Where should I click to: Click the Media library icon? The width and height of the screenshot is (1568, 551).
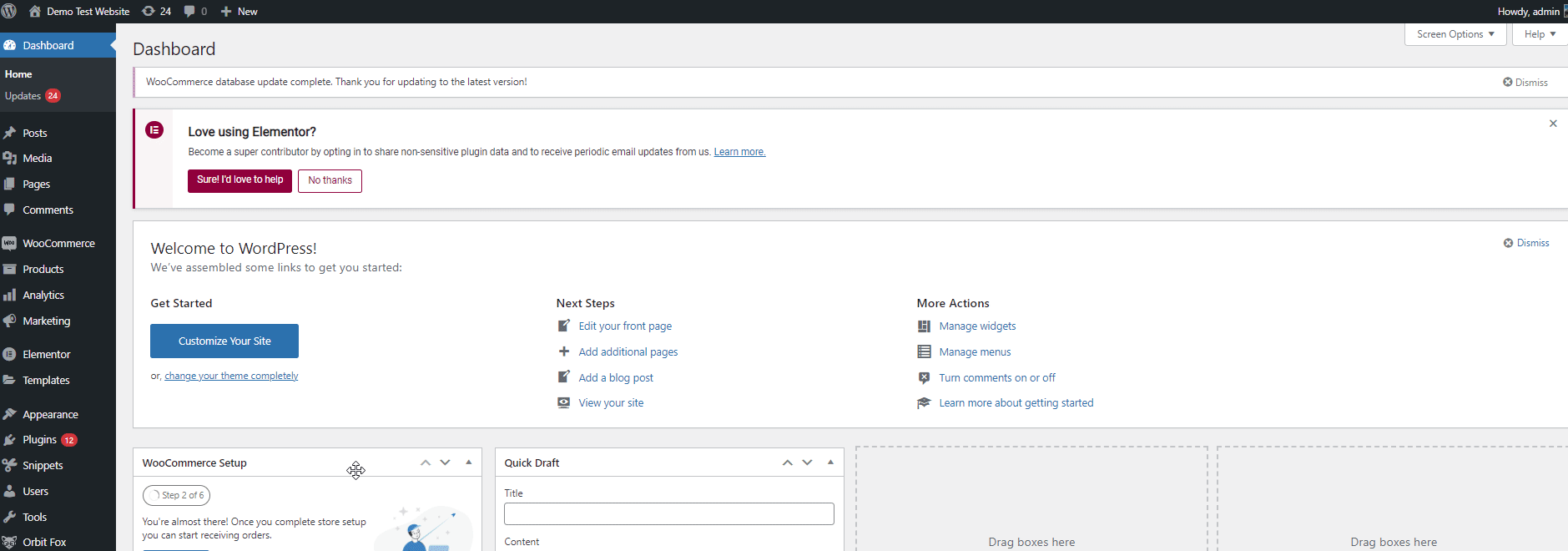tap(10, 158)
